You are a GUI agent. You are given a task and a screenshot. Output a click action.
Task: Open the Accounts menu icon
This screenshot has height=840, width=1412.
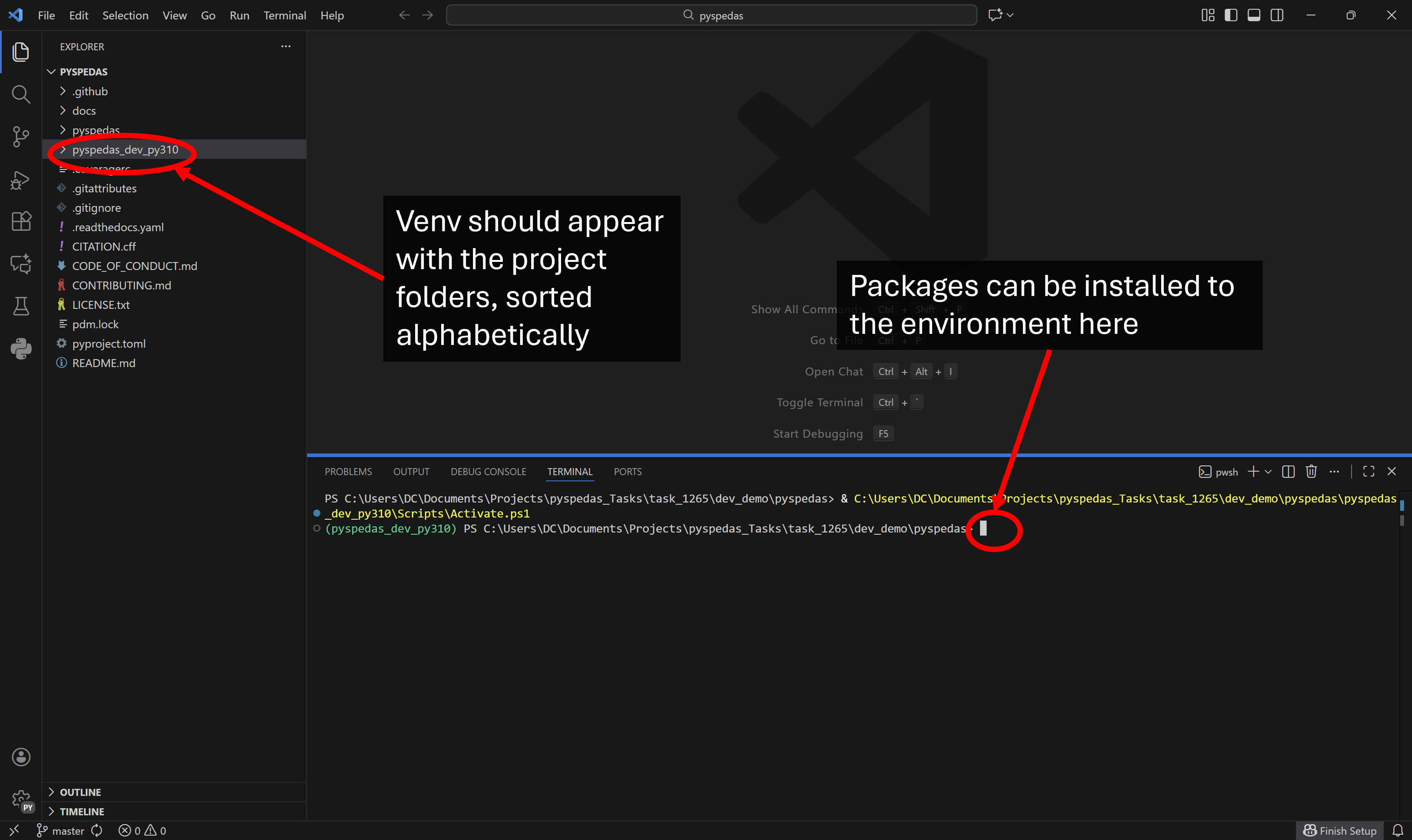pos(21,756)
